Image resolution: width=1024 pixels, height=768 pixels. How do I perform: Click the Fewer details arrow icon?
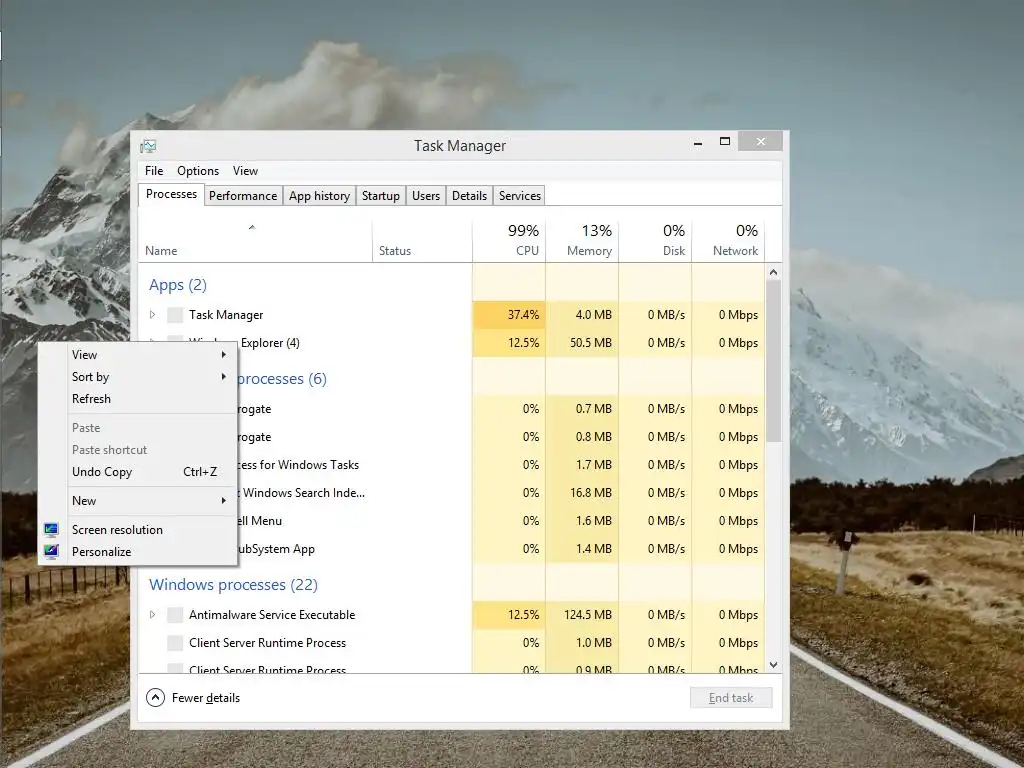(x=155, y=697)
